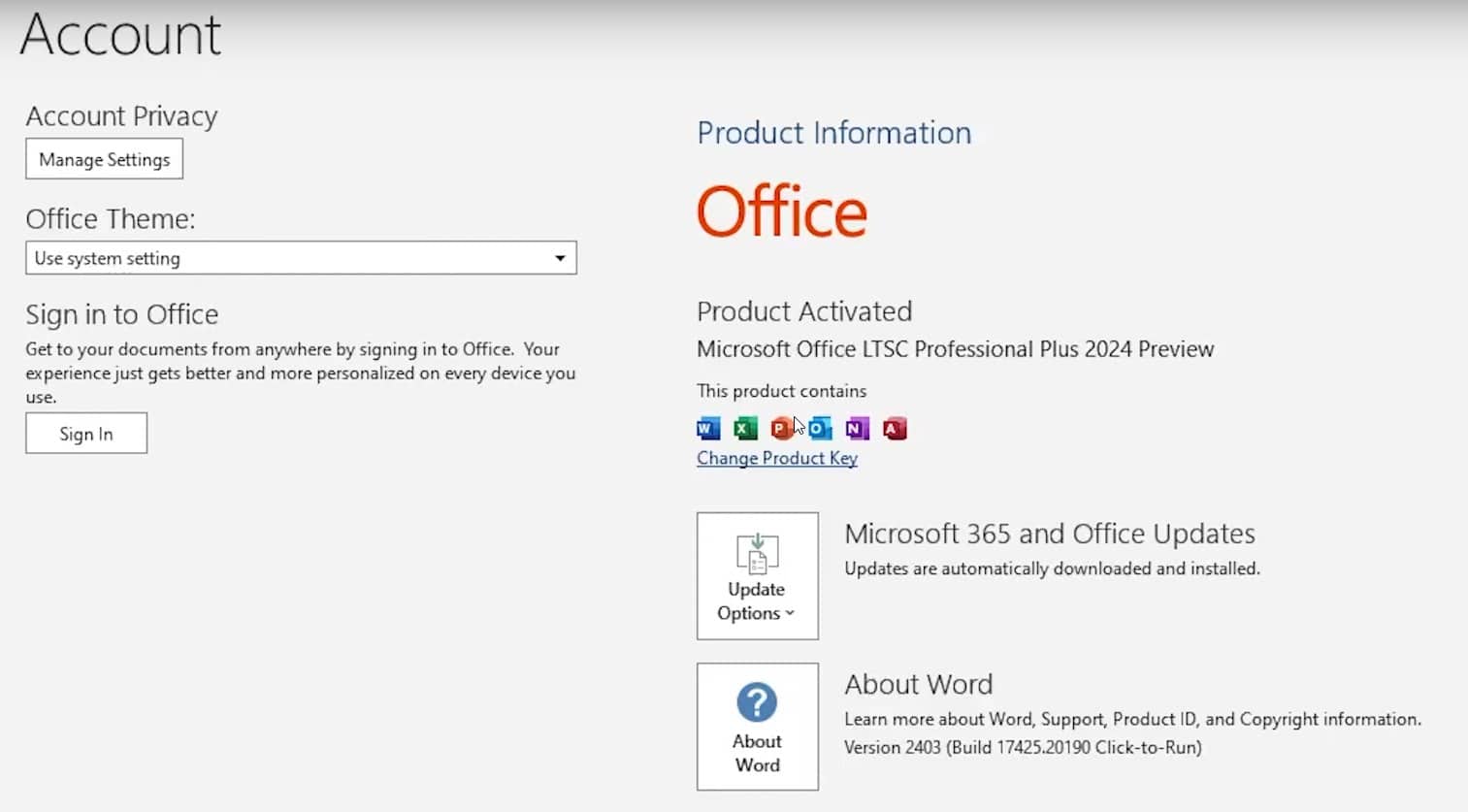Click the Office logo text

click(x=782, y=212)
